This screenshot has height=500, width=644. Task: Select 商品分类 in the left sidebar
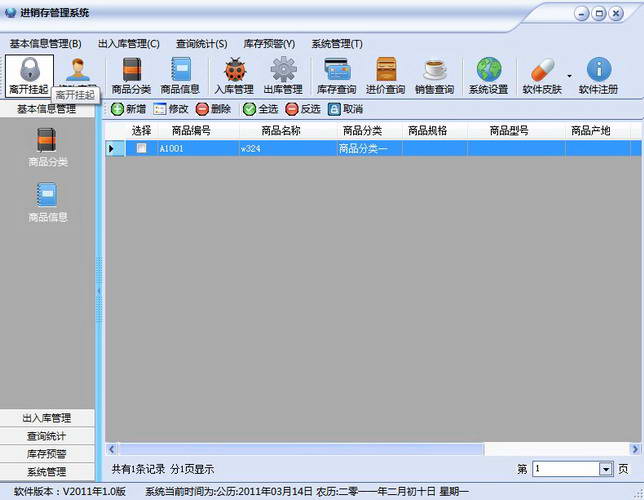[x=47, y=148]
